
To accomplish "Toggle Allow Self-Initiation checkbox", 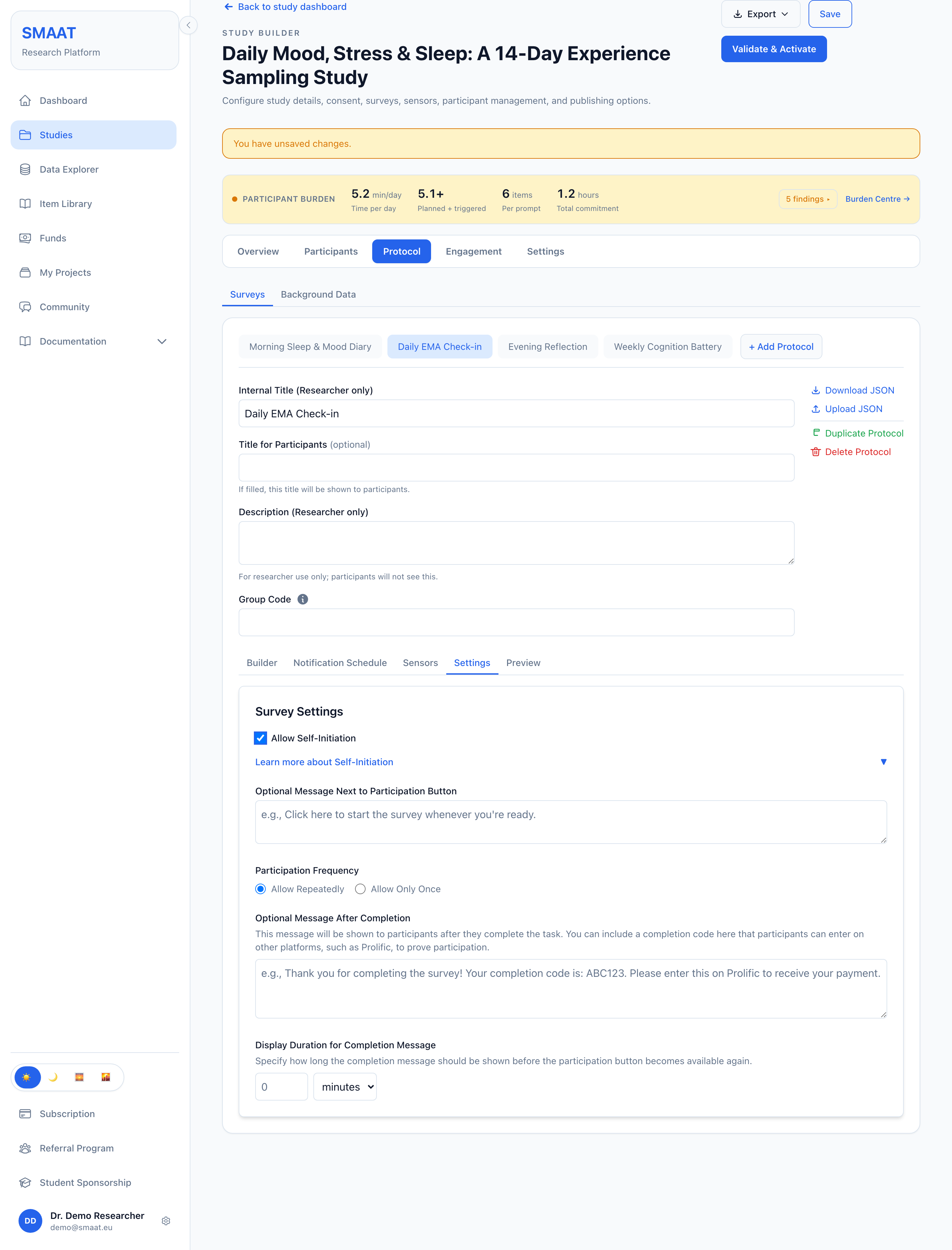I will [261, 738].
